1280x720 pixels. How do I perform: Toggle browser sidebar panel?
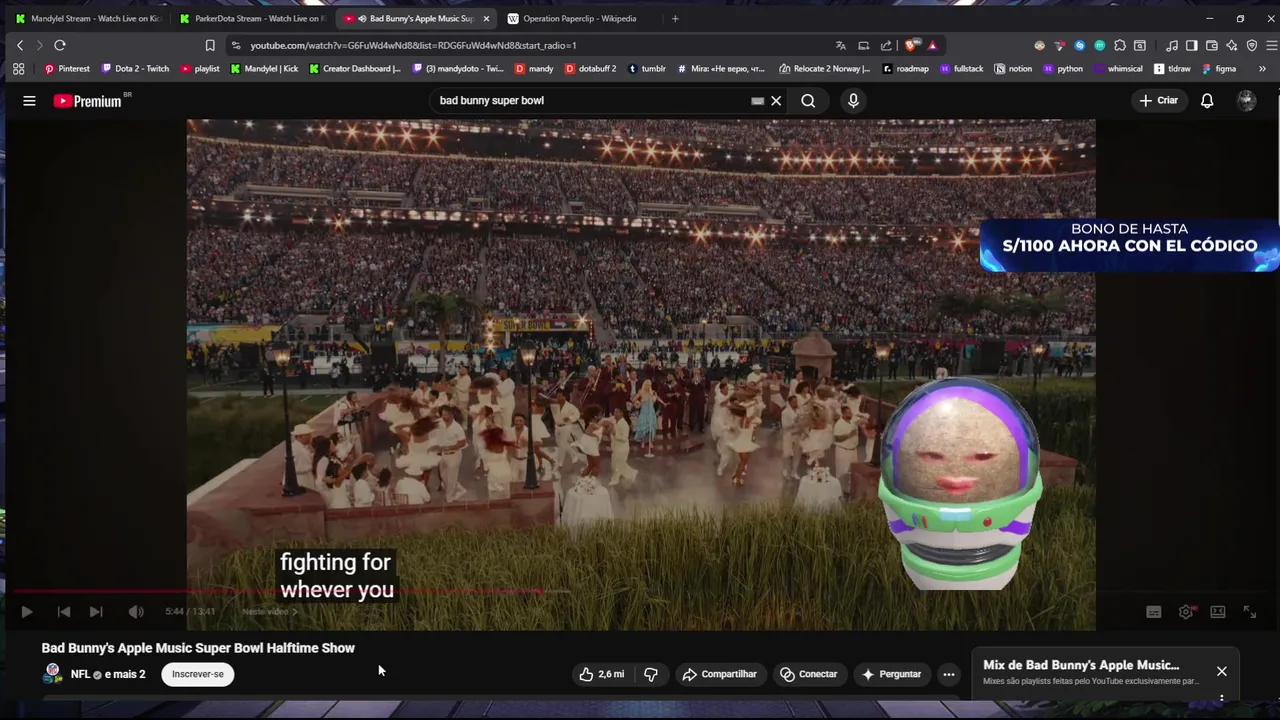click(x=1191, y=45)
